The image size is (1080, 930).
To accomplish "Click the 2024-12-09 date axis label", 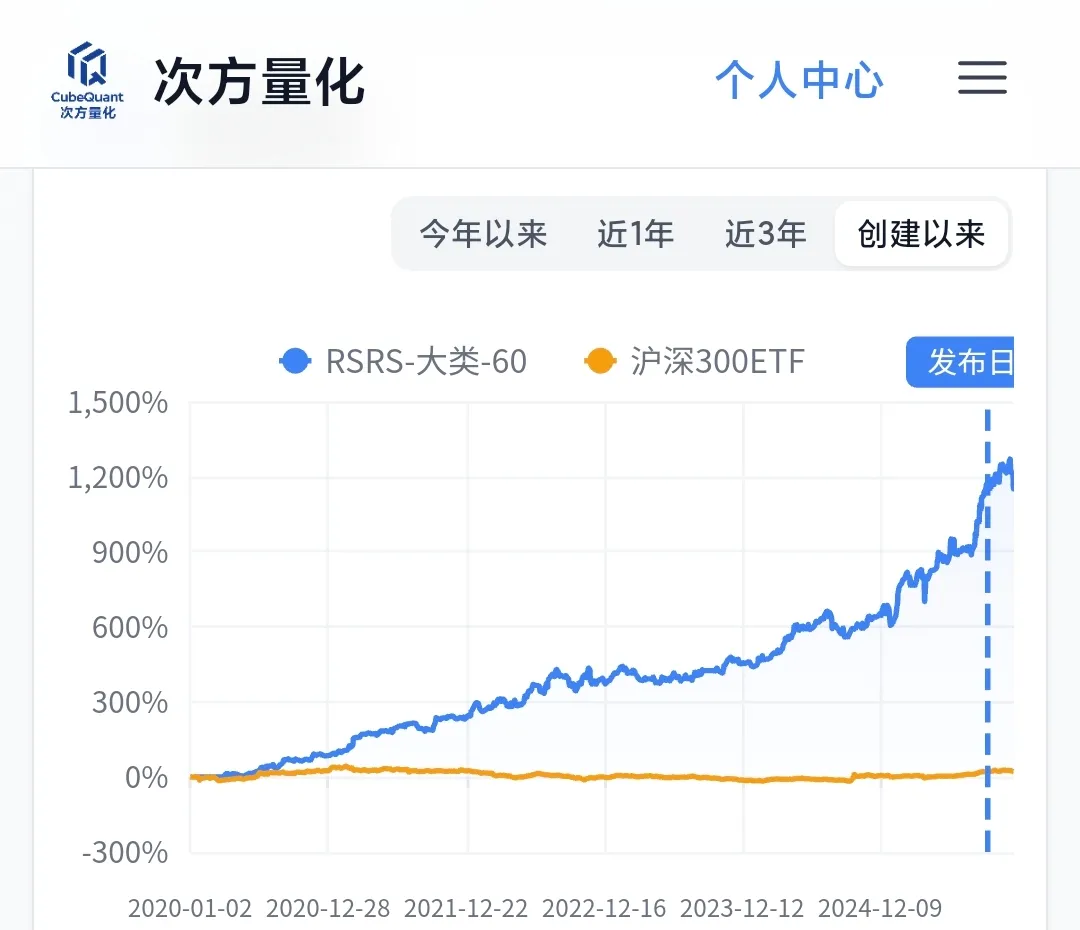I will 880,908.
